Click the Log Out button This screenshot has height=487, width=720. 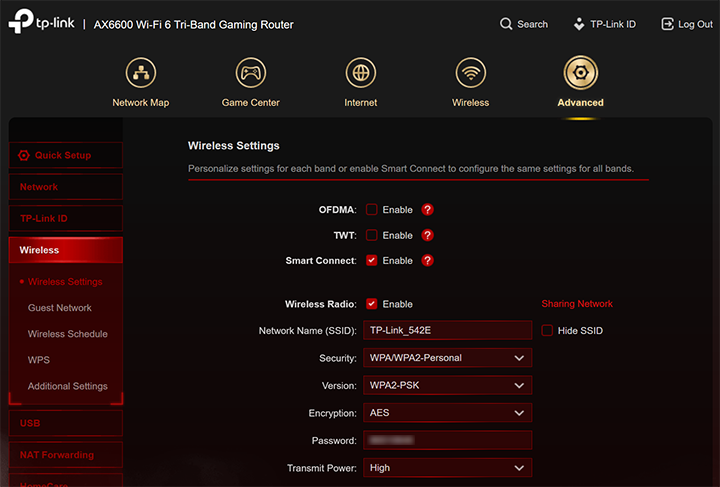(x=687, y=24)
